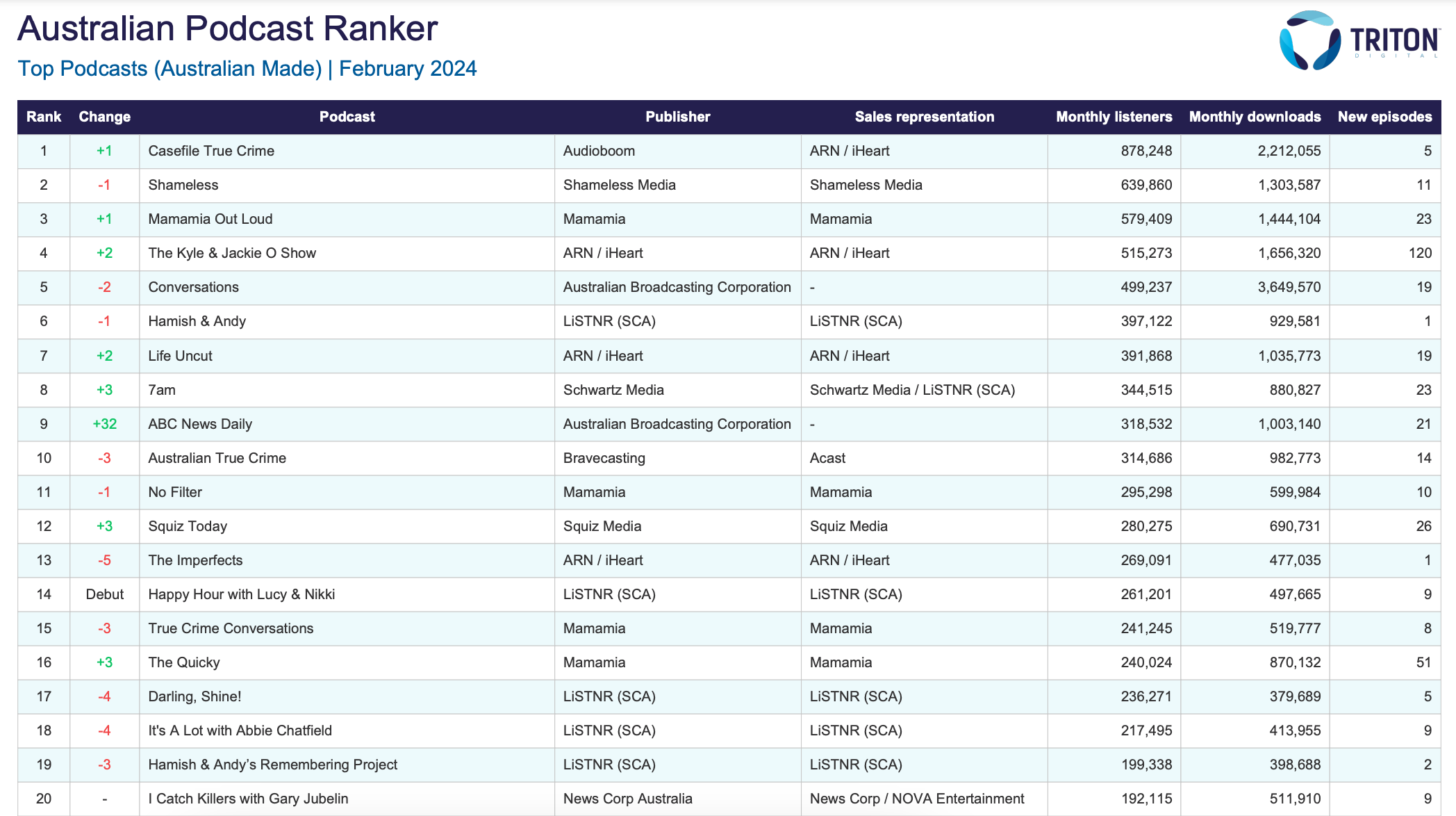The width and height of the screenshot is (1456, 816).
Task: Click the 2,212,055 monthly downloads value
Action: [1289, 151]
